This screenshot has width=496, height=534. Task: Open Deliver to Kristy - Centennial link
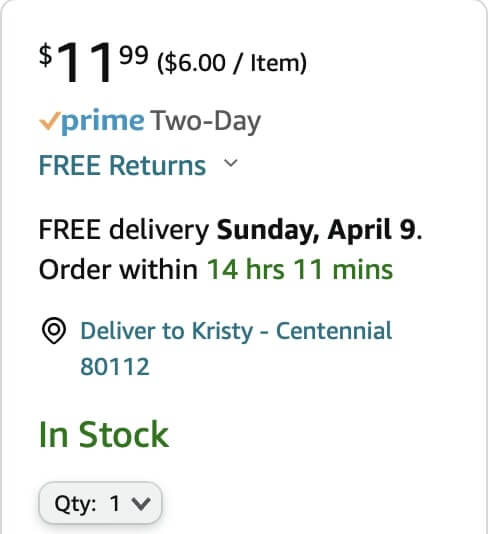(236, 331)
